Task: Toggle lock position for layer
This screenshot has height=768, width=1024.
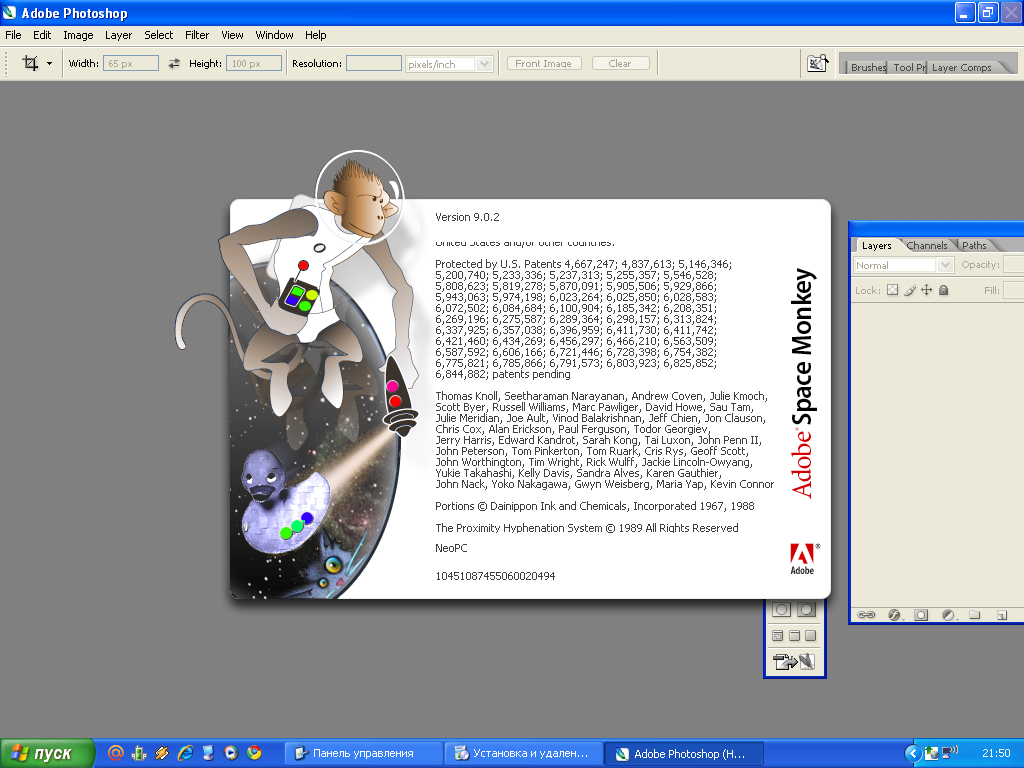Action: click(927, 290)
